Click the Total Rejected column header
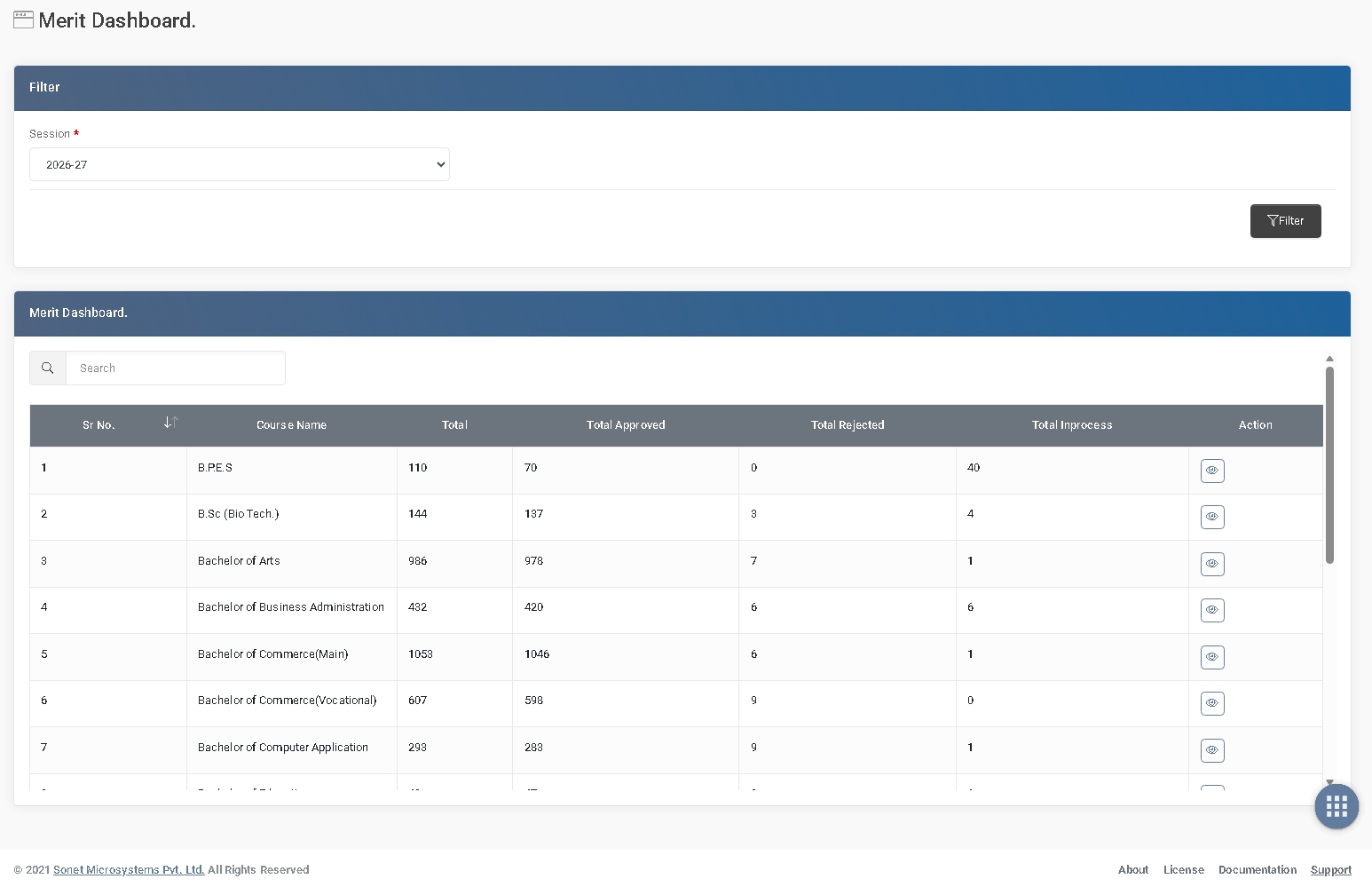The height and width of the screenshot is (887, 1372). [x=848, y=425]
